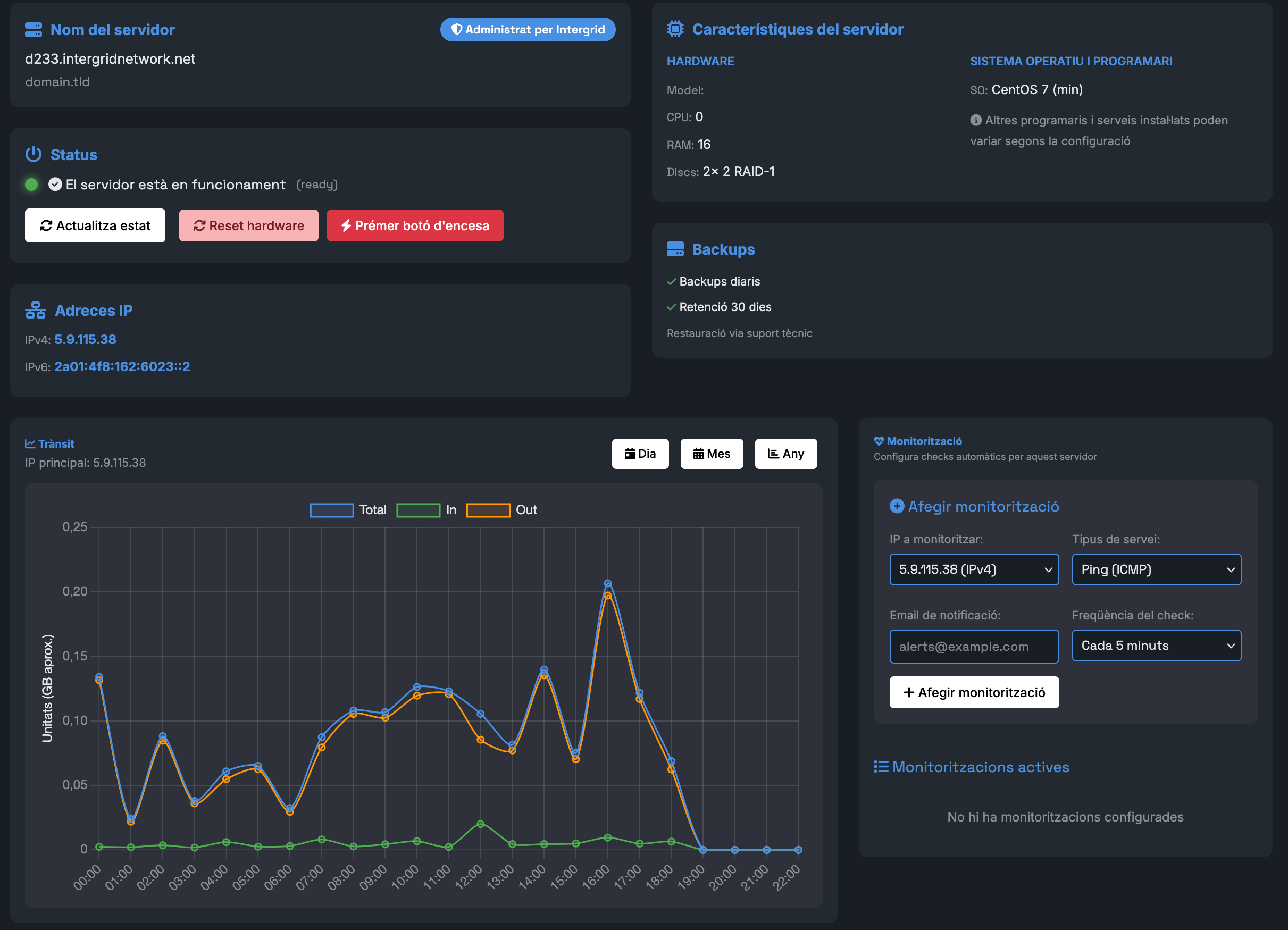Click the Reset hardware button

pos(249,225)
